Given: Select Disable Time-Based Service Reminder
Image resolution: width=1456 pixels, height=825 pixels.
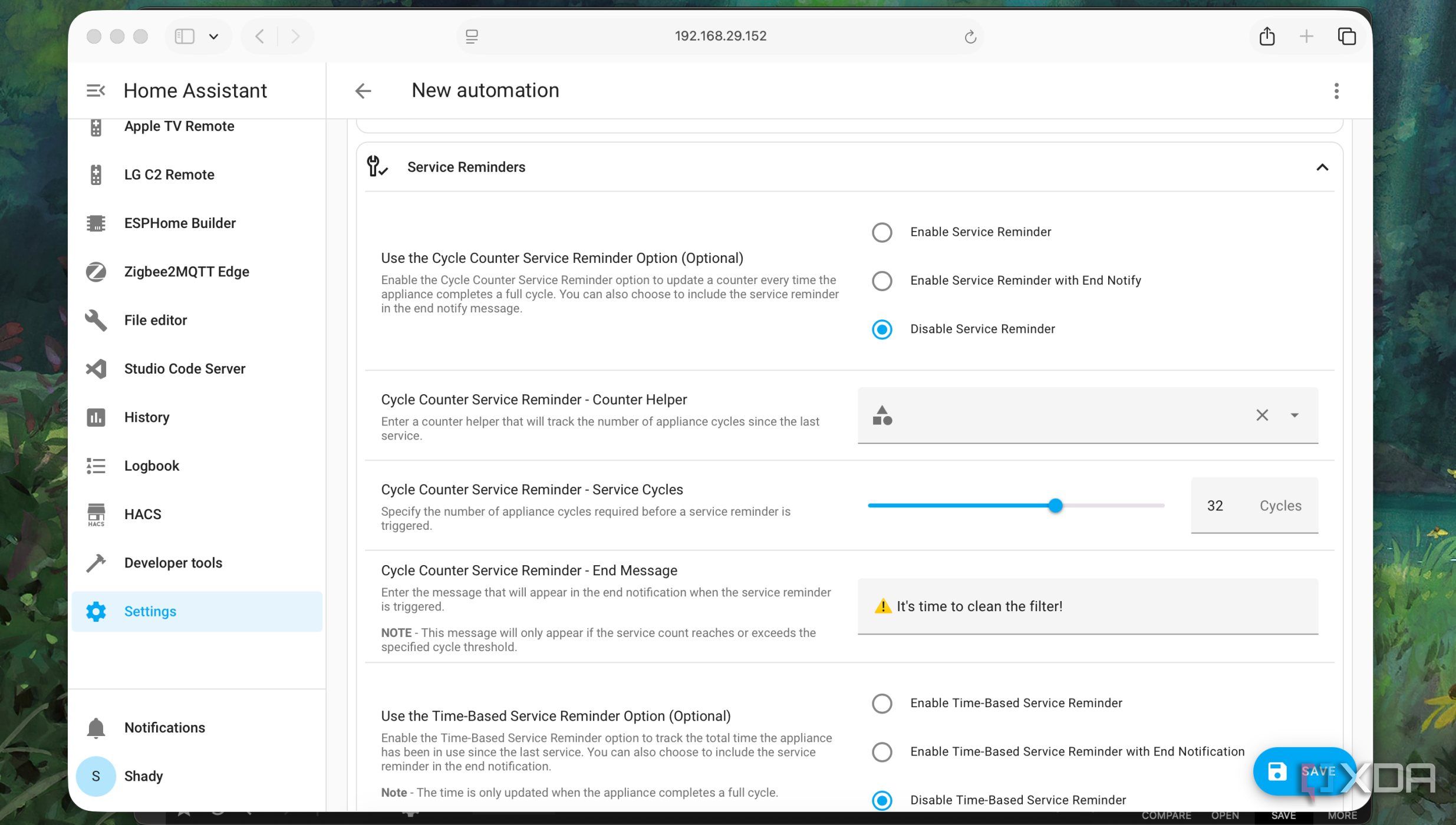Looking at the screenshot, I should click(882, 800).
